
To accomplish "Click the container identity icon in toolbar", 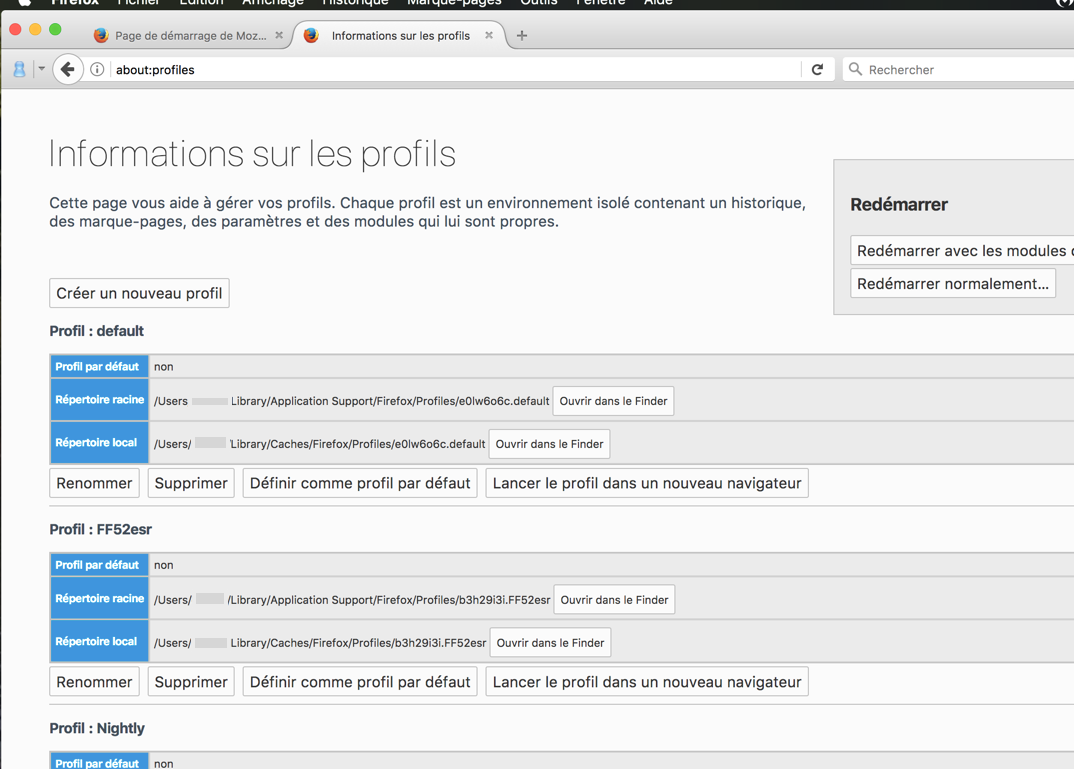I will click(x=19, y=69).
